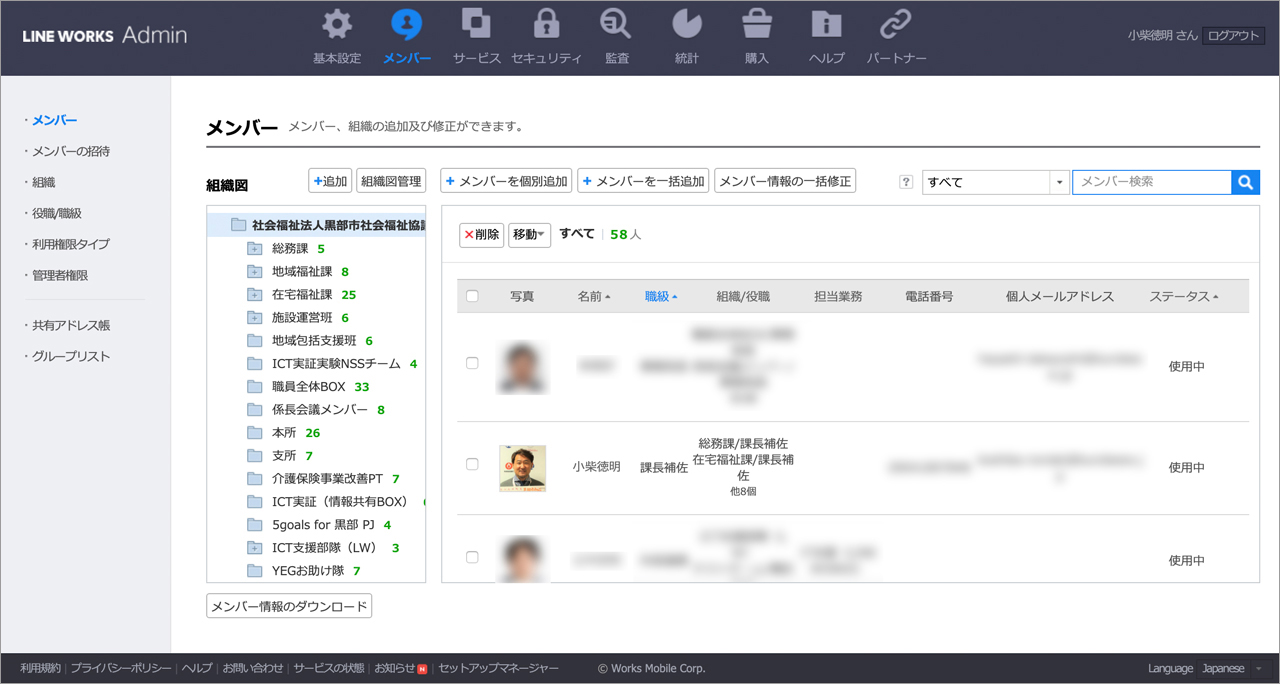Expand the 総務課 tree node
Screen dimensions: 1280x684
pyautogui.click(x=254, y=249)
